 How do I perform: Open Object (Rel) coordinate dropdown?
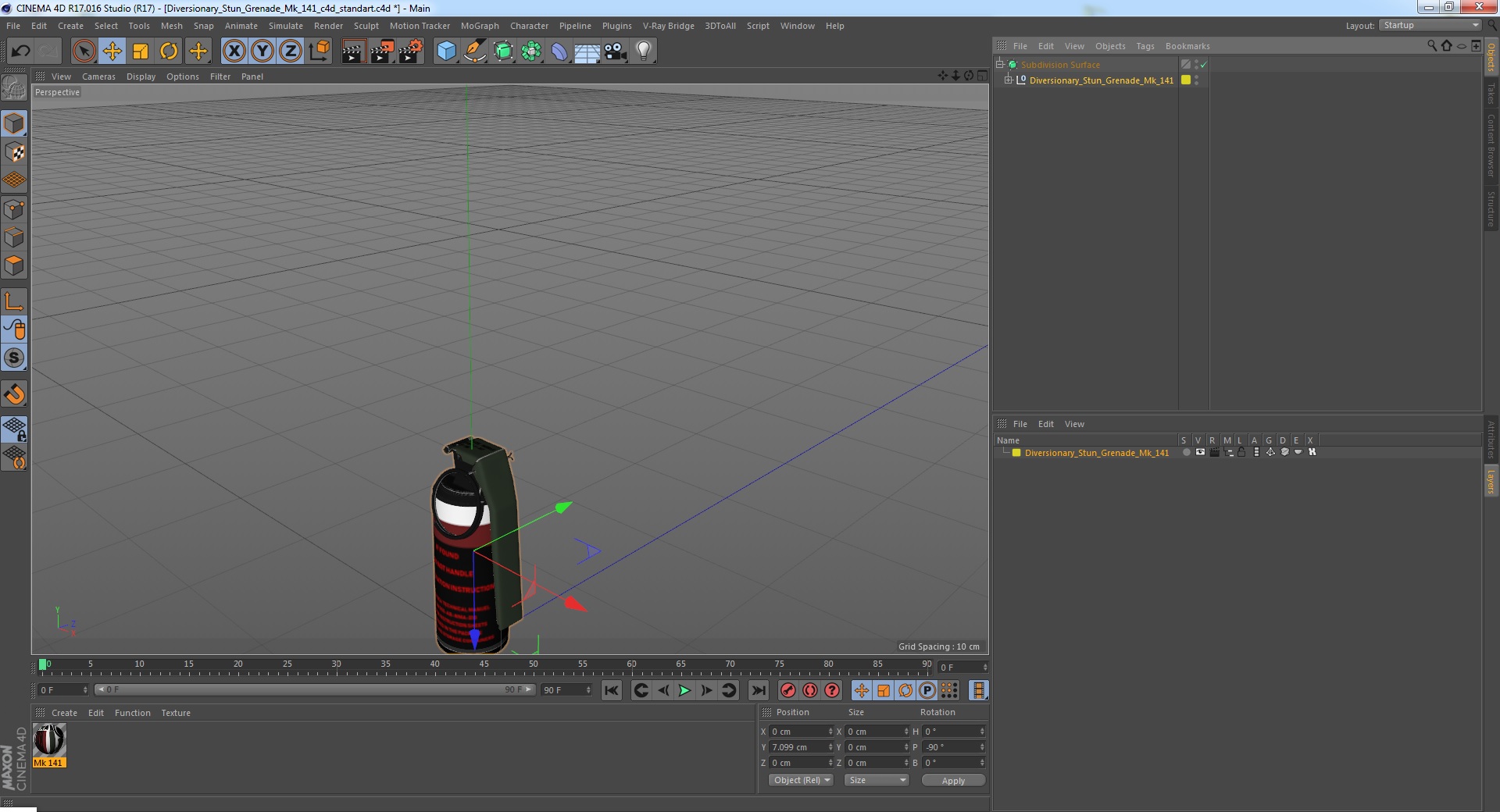801,780
